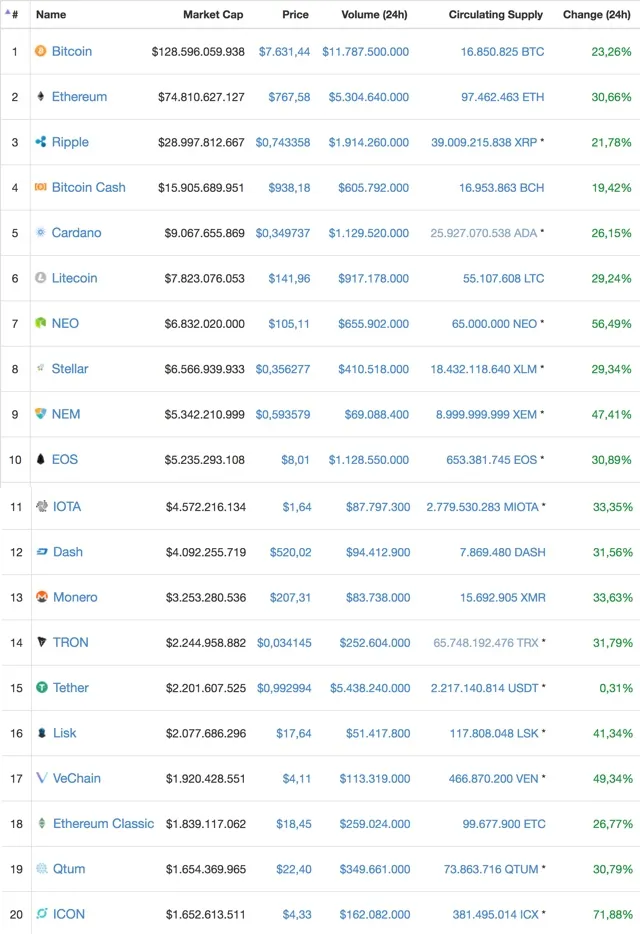The width and height of the screenshot is (640, 934).
Task: Click the Qtum logo icon
Action: [42, 868]
